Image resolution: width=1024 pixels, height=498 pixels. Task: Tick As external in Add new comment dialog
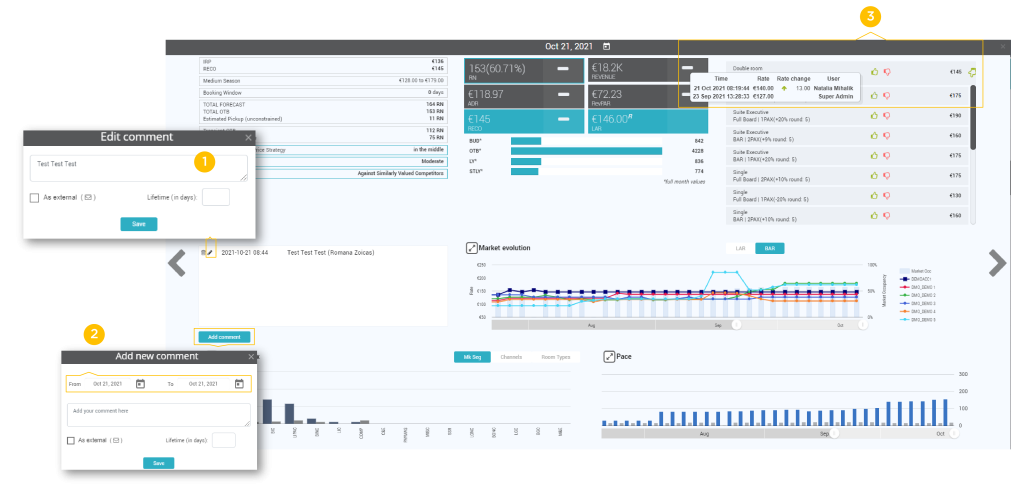point(71,441)
